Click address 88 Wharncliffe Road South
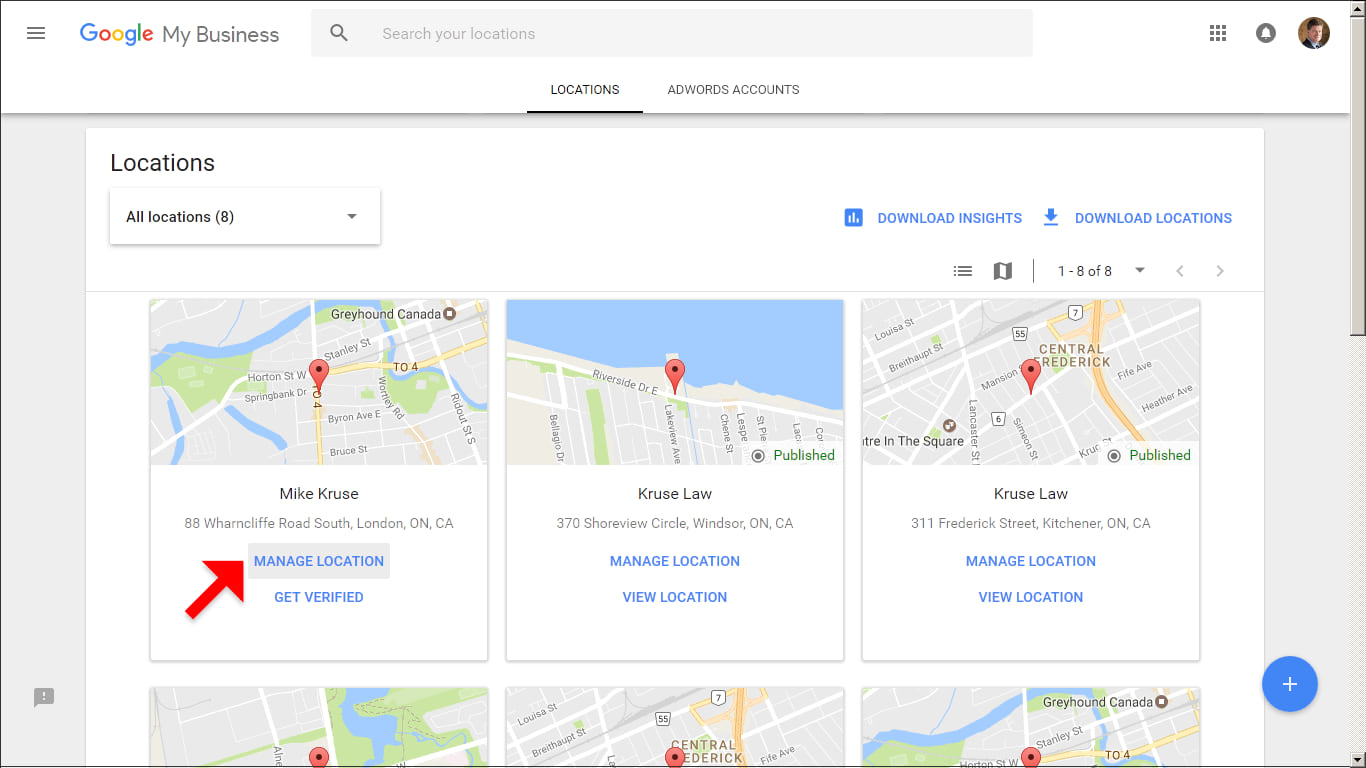The image size is (1366, 768). coord(319,523)
